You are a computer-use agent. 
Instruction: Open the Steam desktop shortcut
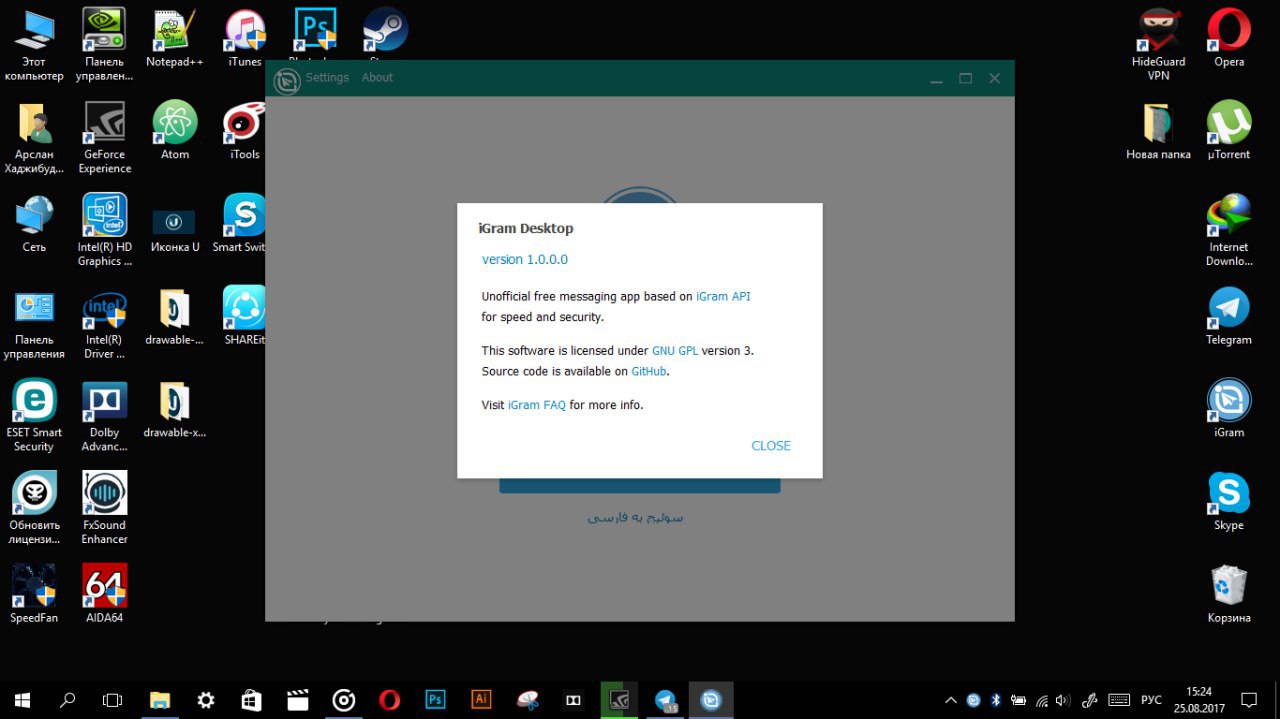[385, 31]
